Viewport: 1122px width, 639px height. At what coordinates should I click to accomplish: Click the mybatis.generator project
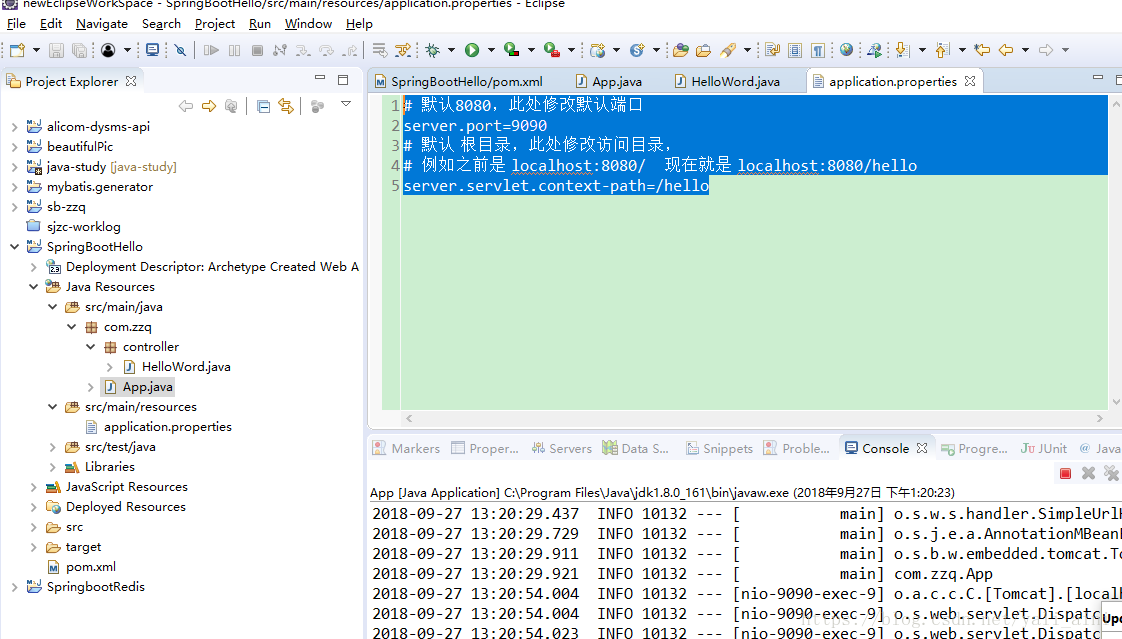click(90, 187)
